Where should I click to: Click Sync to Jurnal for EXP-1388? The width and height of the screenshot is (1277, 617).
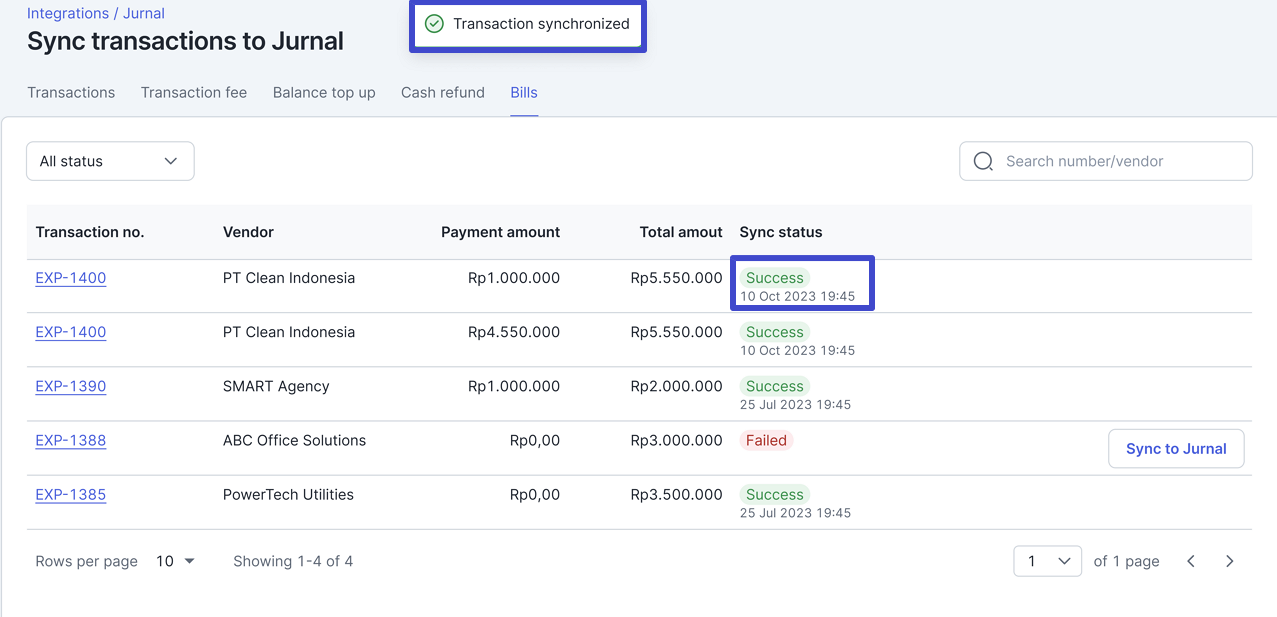coord(1176,448)
